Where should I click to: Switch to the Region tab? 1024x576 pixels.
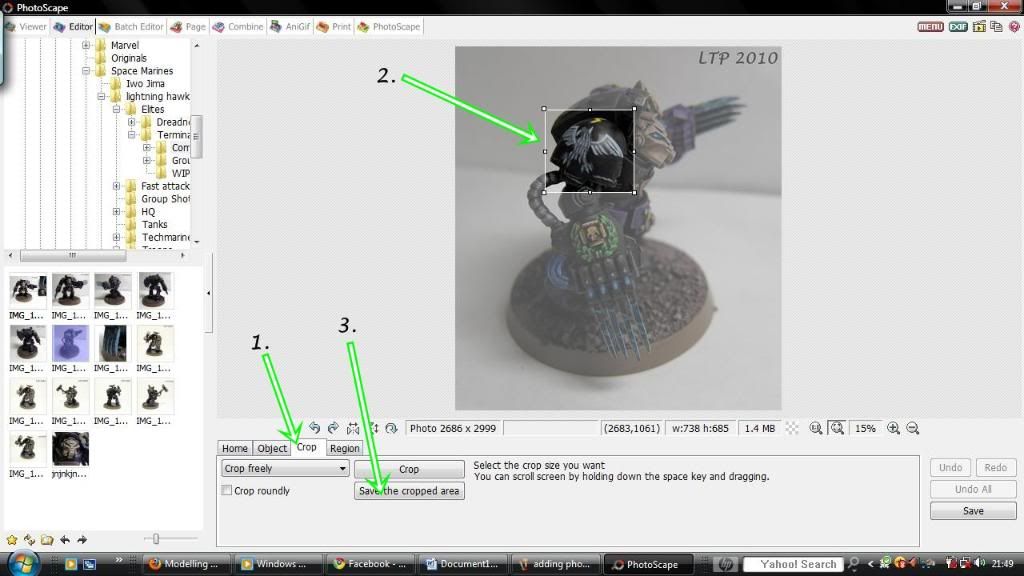[x=344, y=448]
